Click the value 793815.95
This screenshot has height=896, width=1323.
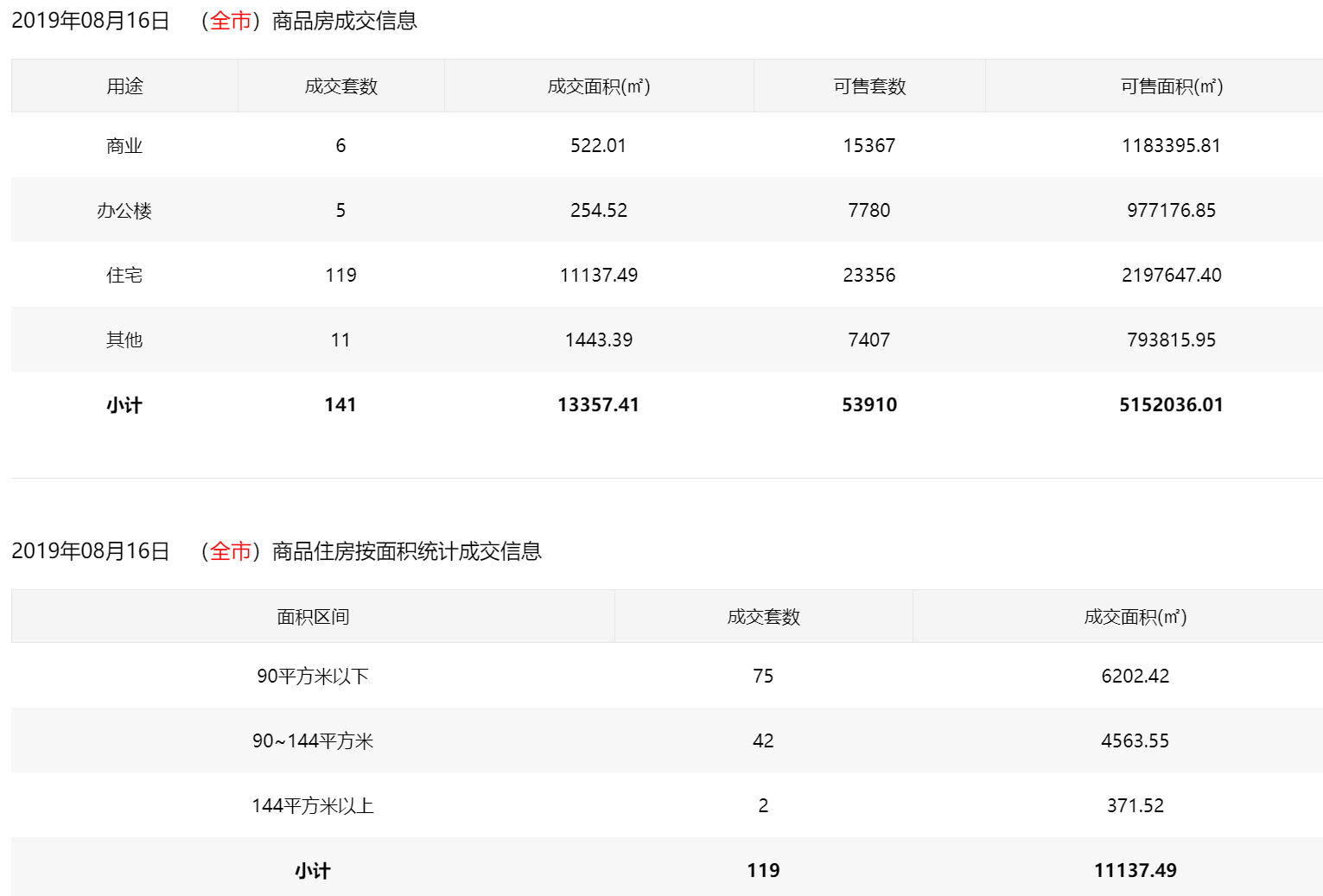1172,340
